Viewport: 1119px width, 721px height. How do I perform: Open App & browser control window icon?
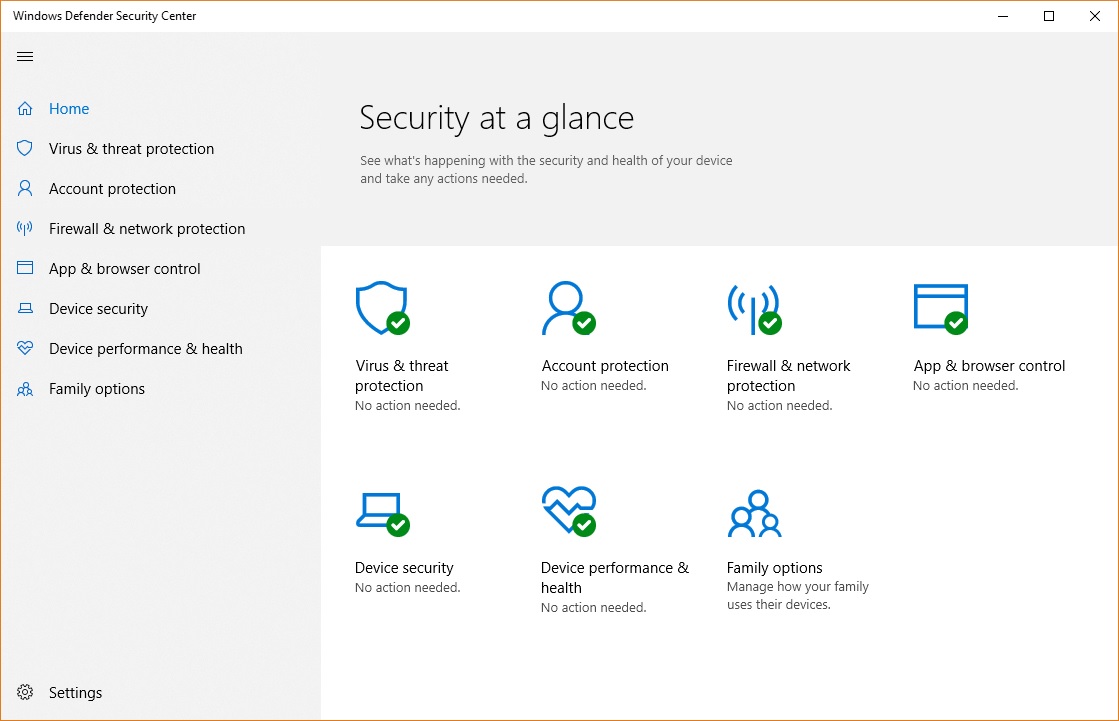pos(940,305)
